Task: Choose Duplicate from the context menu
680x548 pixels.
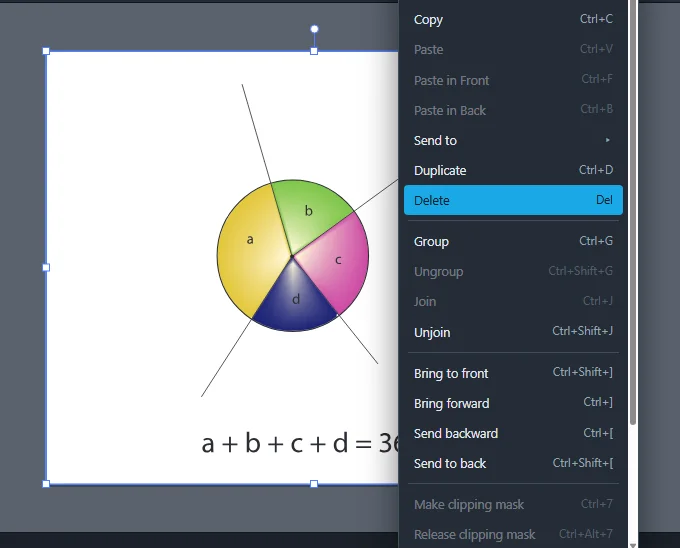Action: [x=513, y=170]
